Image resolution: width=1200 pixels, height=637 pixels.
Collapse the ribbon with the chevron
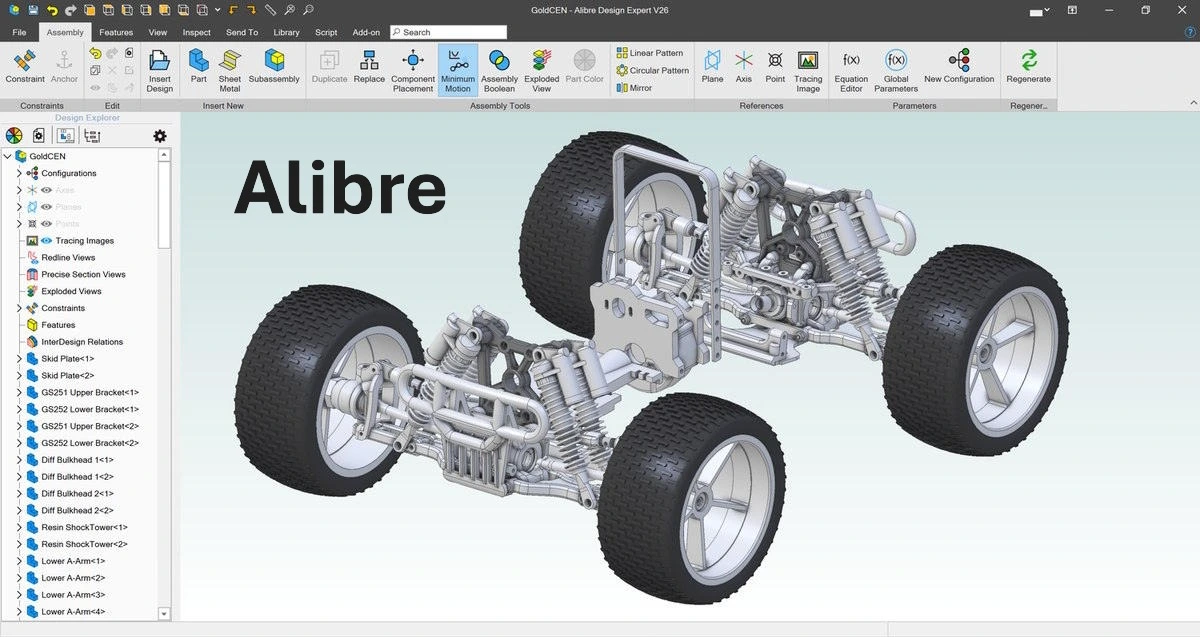coord(1193,103)
